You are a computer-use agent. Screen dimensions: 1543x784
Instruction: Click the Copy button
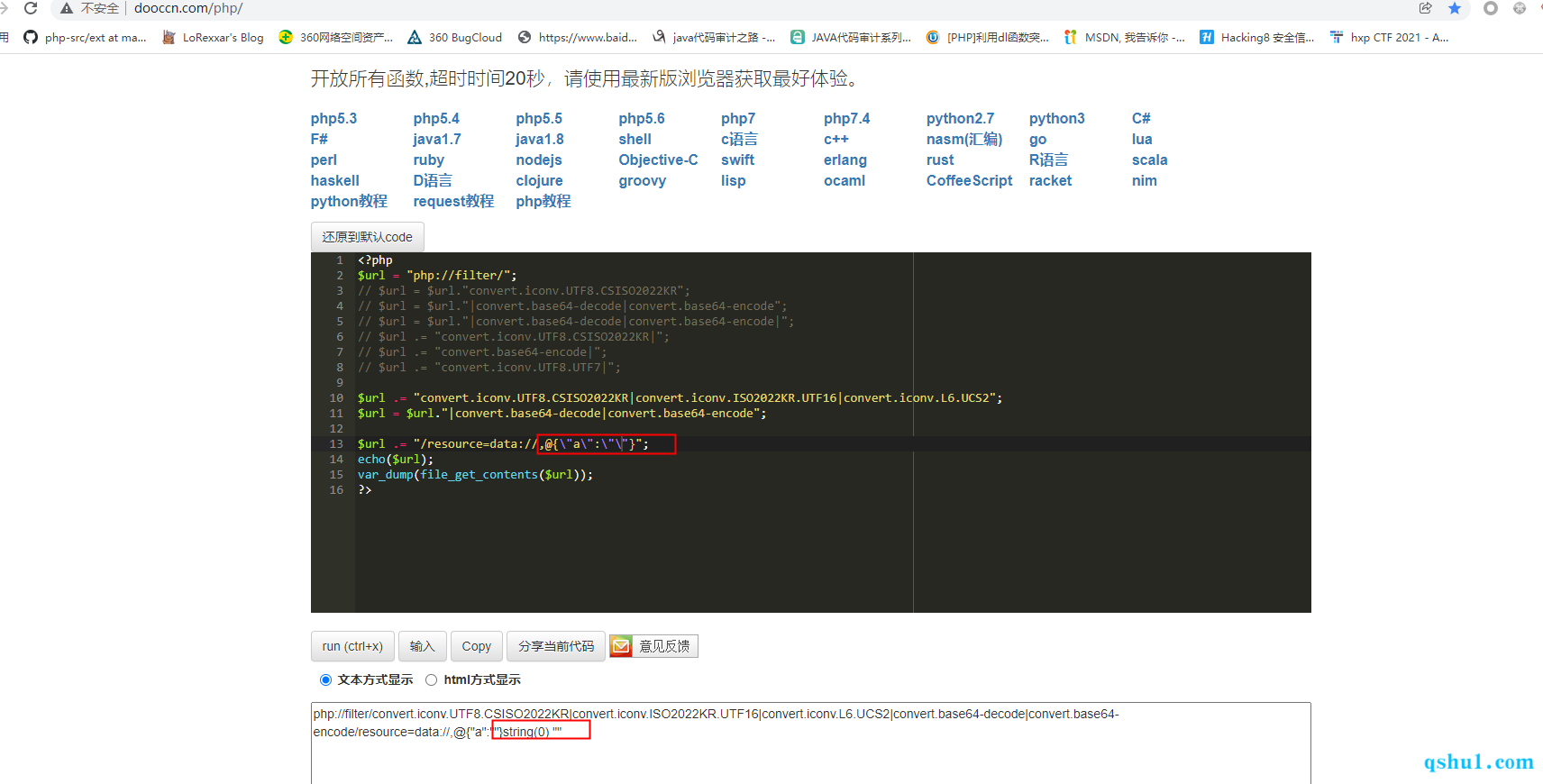pyautogui.click(x=476, y=646)
